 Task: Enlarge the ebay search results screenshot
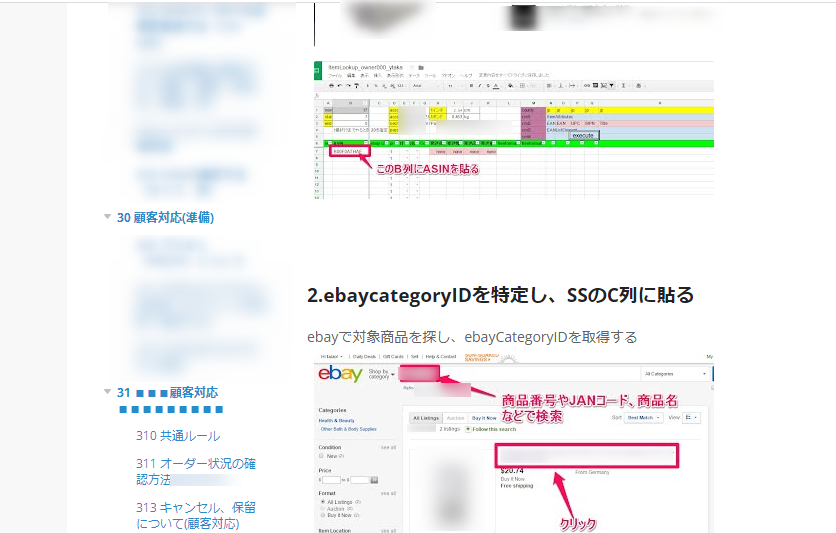coord(514,442)
